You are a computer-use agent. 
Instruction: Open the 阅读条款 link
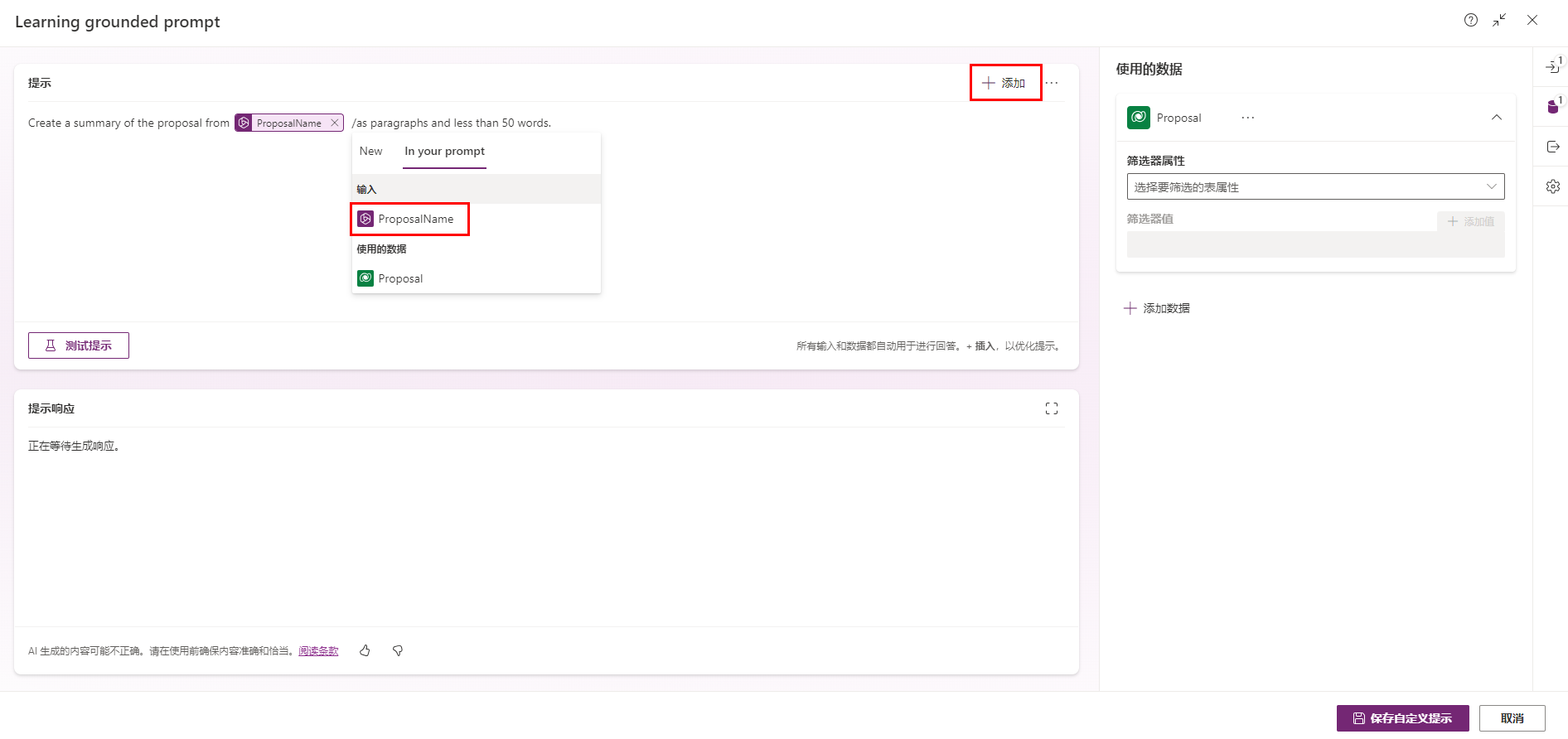click(x=318, y=651)
